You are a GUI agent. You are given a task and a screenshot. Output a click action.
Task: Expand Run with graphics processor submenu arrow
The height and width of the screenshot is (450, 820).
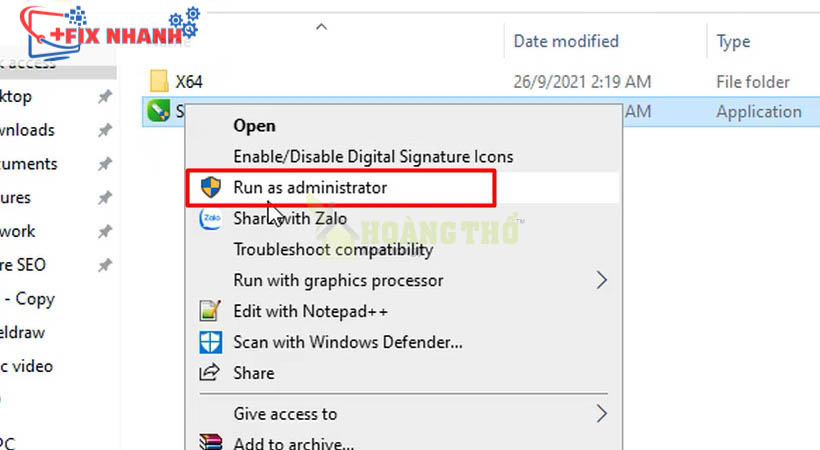[x=601, y=280]
